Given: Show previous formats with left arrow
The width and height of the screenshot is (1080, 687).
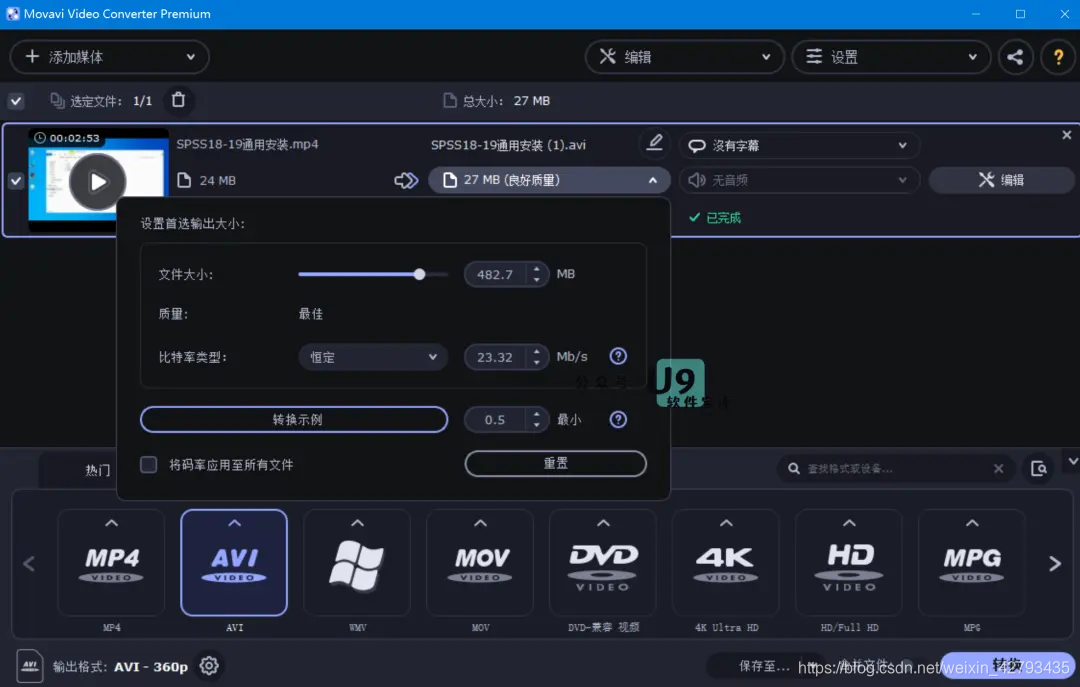Looking at the screenshot, I should coord(29,564).
